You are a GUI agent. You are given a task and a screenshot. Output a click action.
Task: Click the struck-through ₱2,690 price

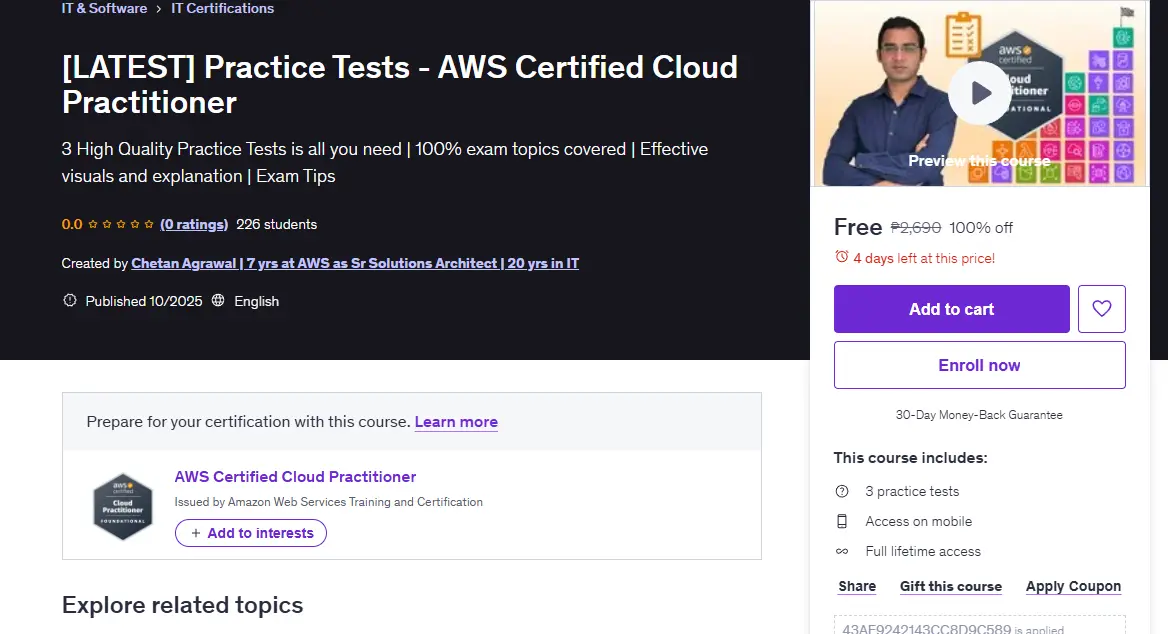pyautogui.click(x=915, y=228)
